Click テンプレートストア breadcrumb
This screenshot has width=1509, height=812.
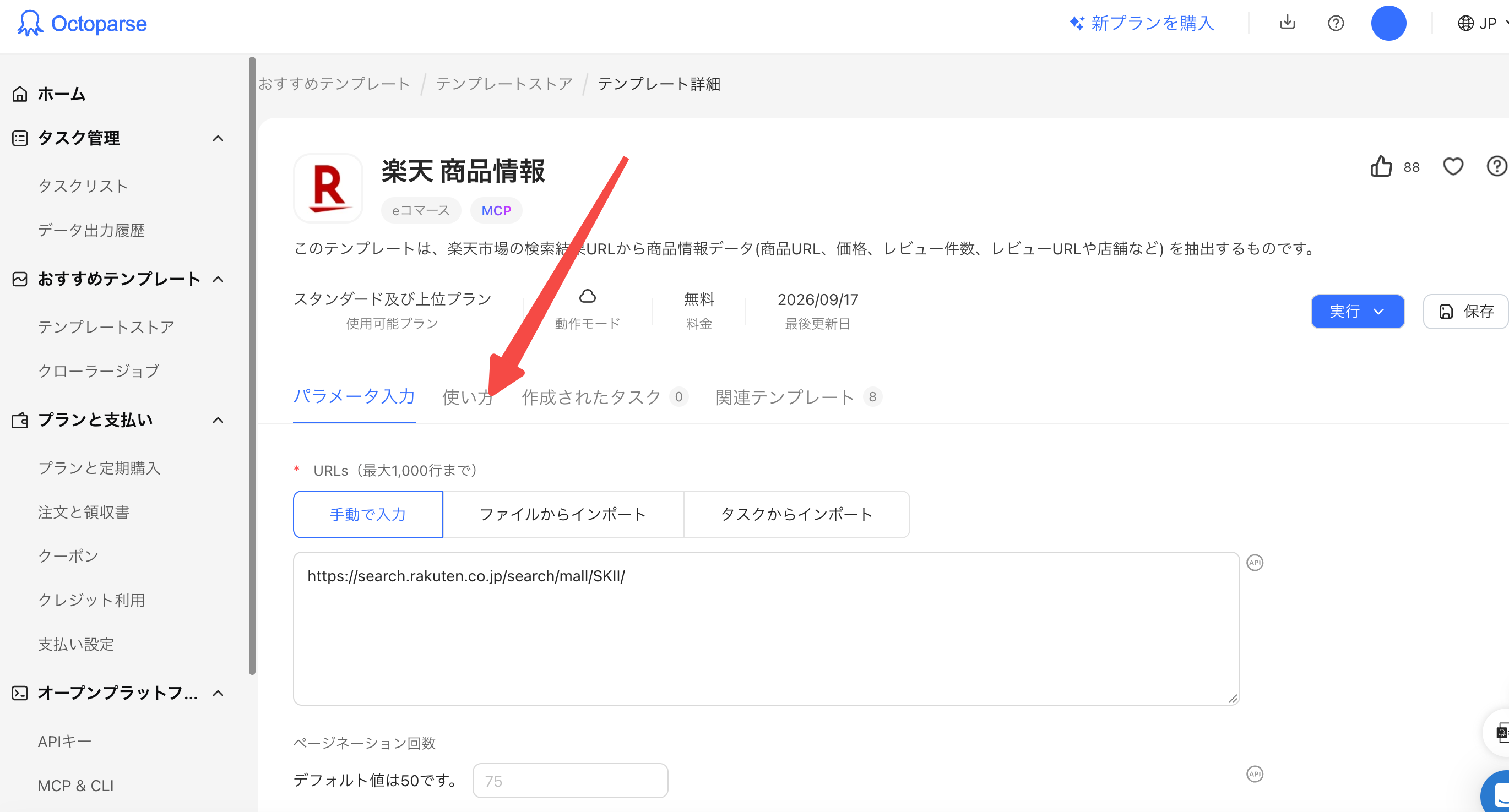(504, 84)
